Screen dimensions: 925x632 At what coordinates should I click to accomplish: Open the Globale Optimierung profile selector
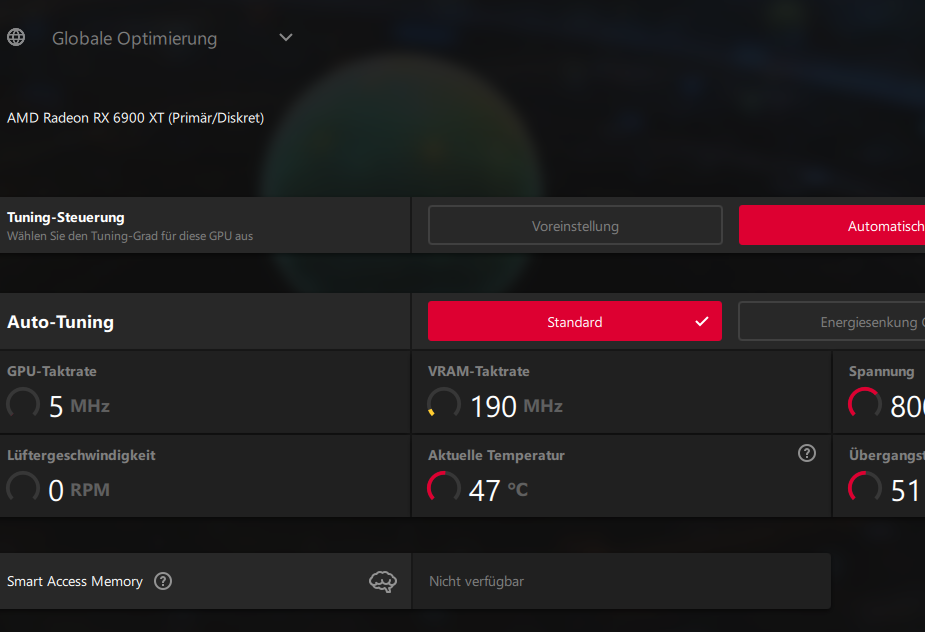click(x=150, y=38)
